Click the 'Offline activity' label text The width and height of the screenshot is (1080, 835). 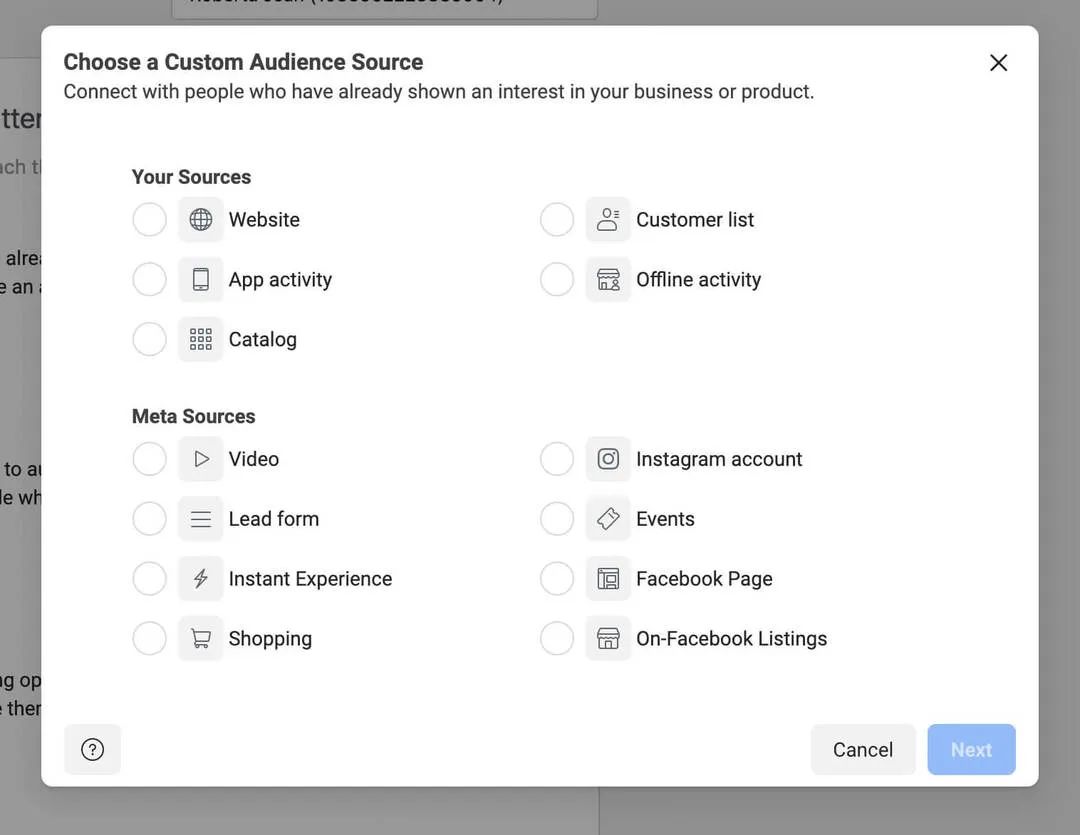[698, 280]
